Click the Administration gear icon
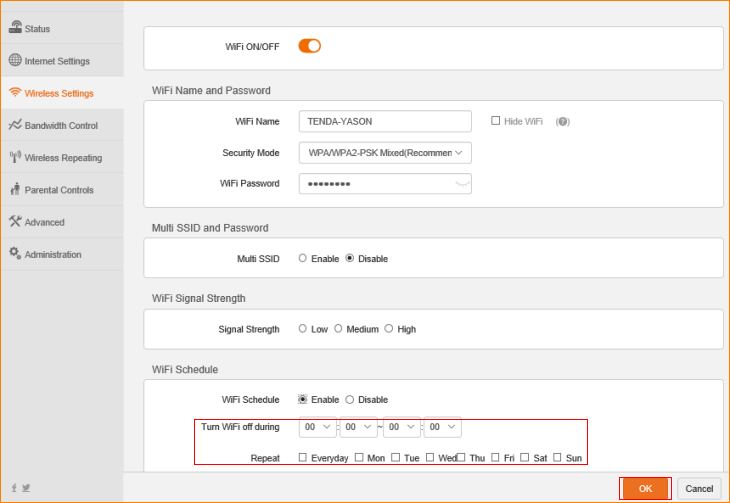730x503 pixels. [x=15, y=254]
